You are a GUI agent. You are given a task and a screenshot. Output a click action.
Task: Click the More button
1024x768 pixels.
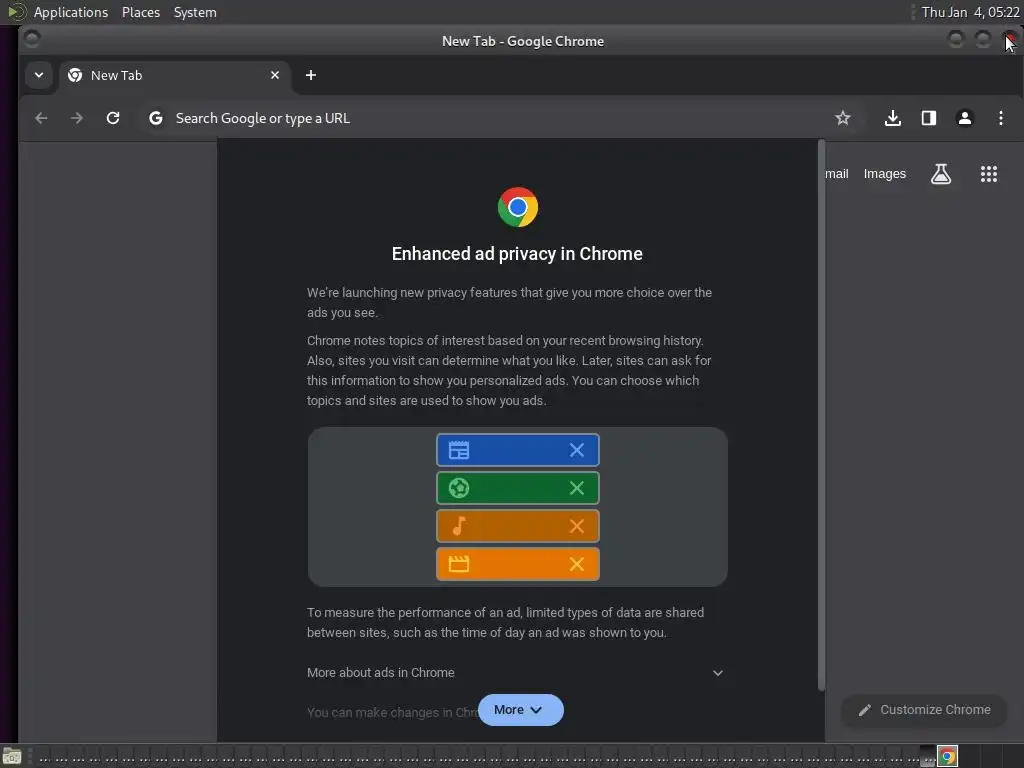(520, 710)
